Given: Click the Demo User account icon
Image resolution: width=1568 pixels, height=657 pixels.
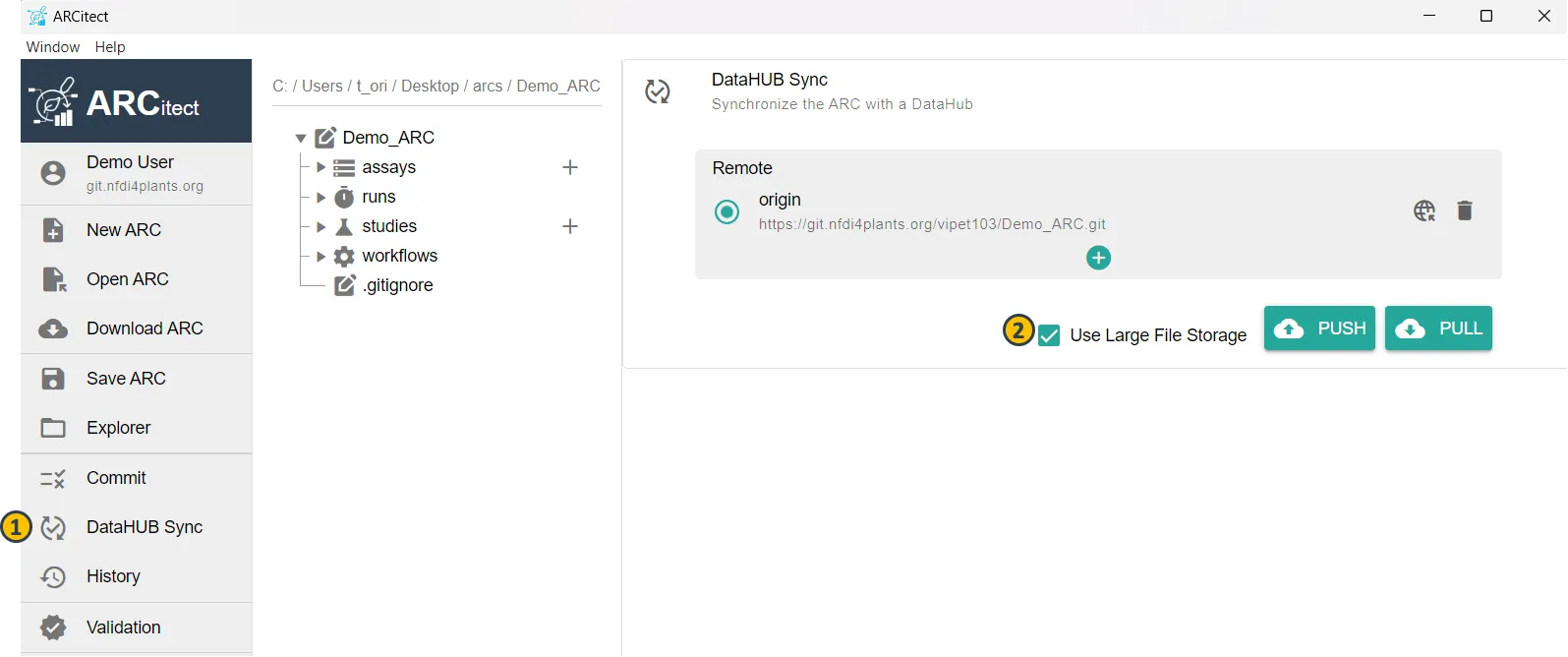Looking at the screenshot, I should click(53, 173).
